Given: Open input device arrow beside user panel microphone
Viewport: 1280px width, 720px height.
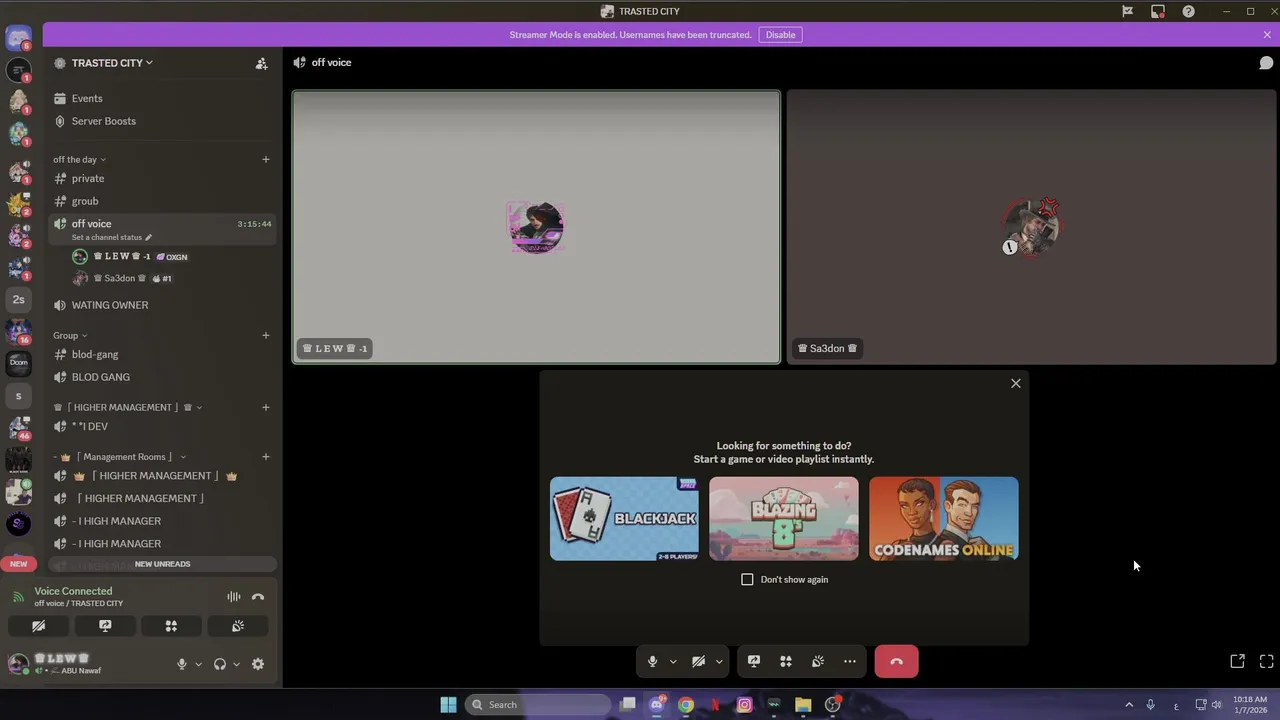Looking at the screenshot, I should click(198, 664).
